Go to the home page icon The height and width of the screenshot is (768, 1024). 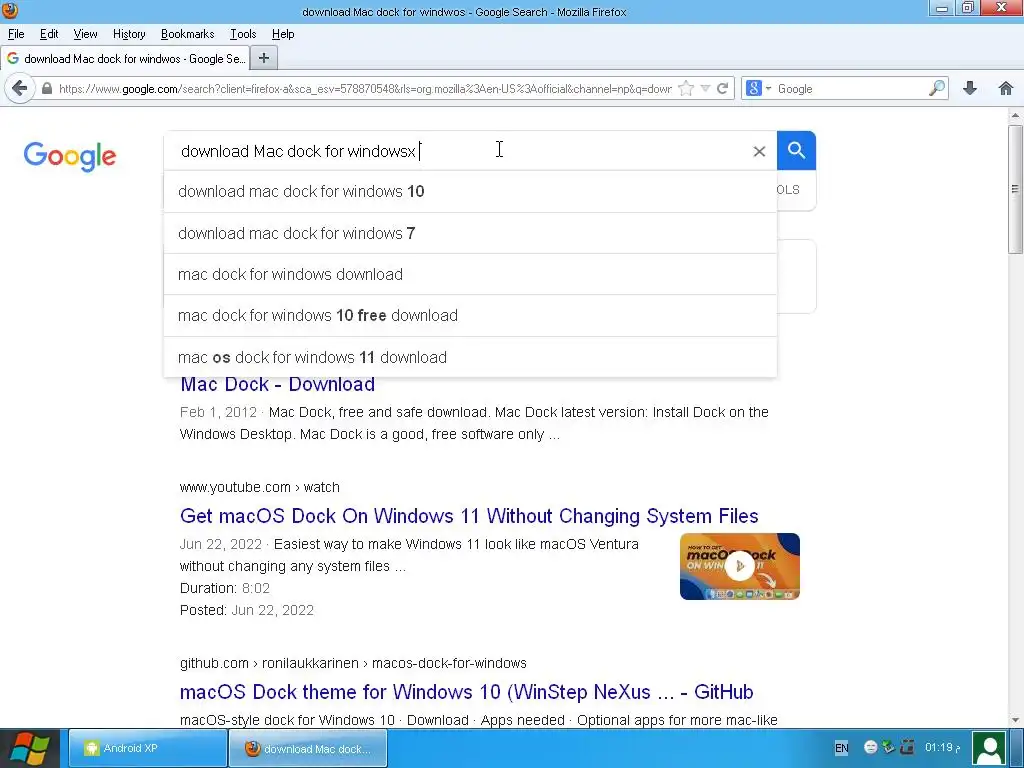1006,88
